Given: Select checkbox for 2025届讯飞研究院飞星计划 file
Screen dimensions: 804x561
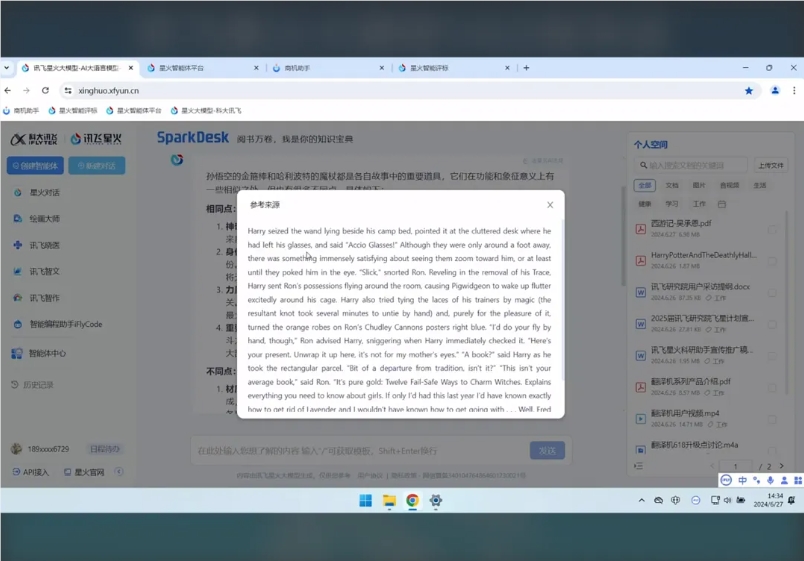Looking at the screenshot, I should (x=772, y=325).
